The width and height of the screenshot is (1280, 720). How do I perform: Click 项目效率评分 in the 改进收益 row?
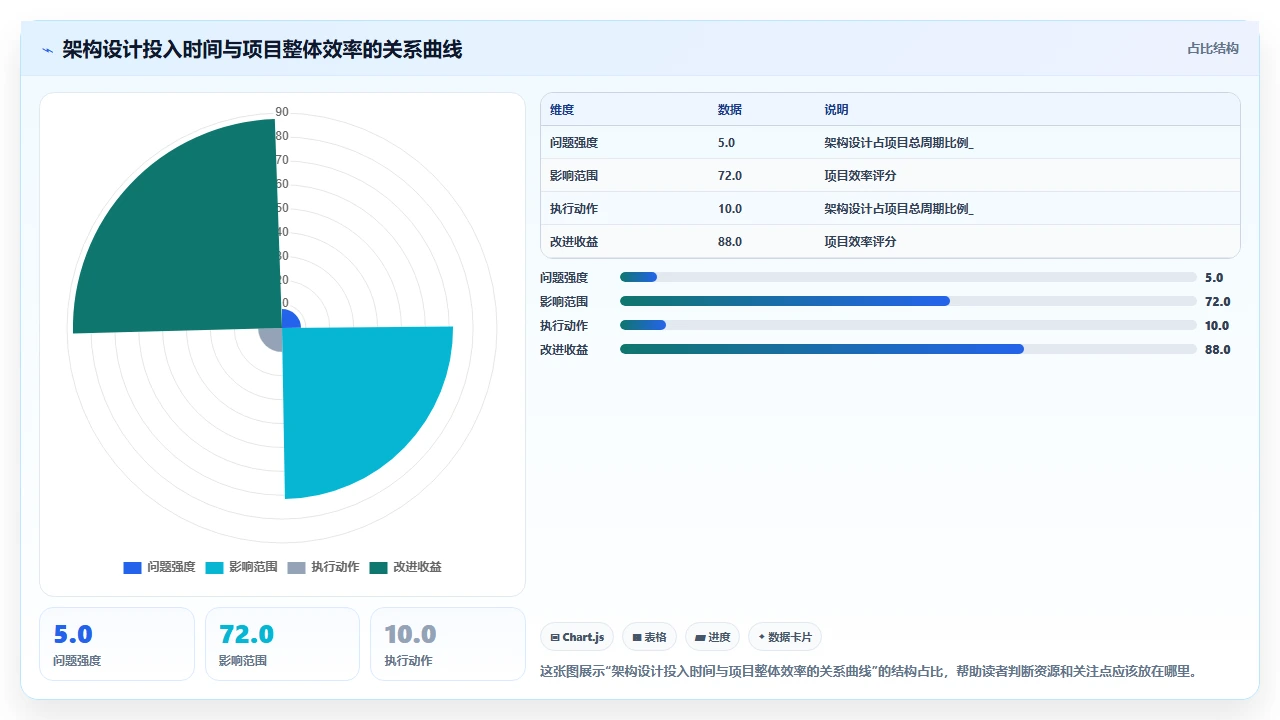(x=860, y=242)
